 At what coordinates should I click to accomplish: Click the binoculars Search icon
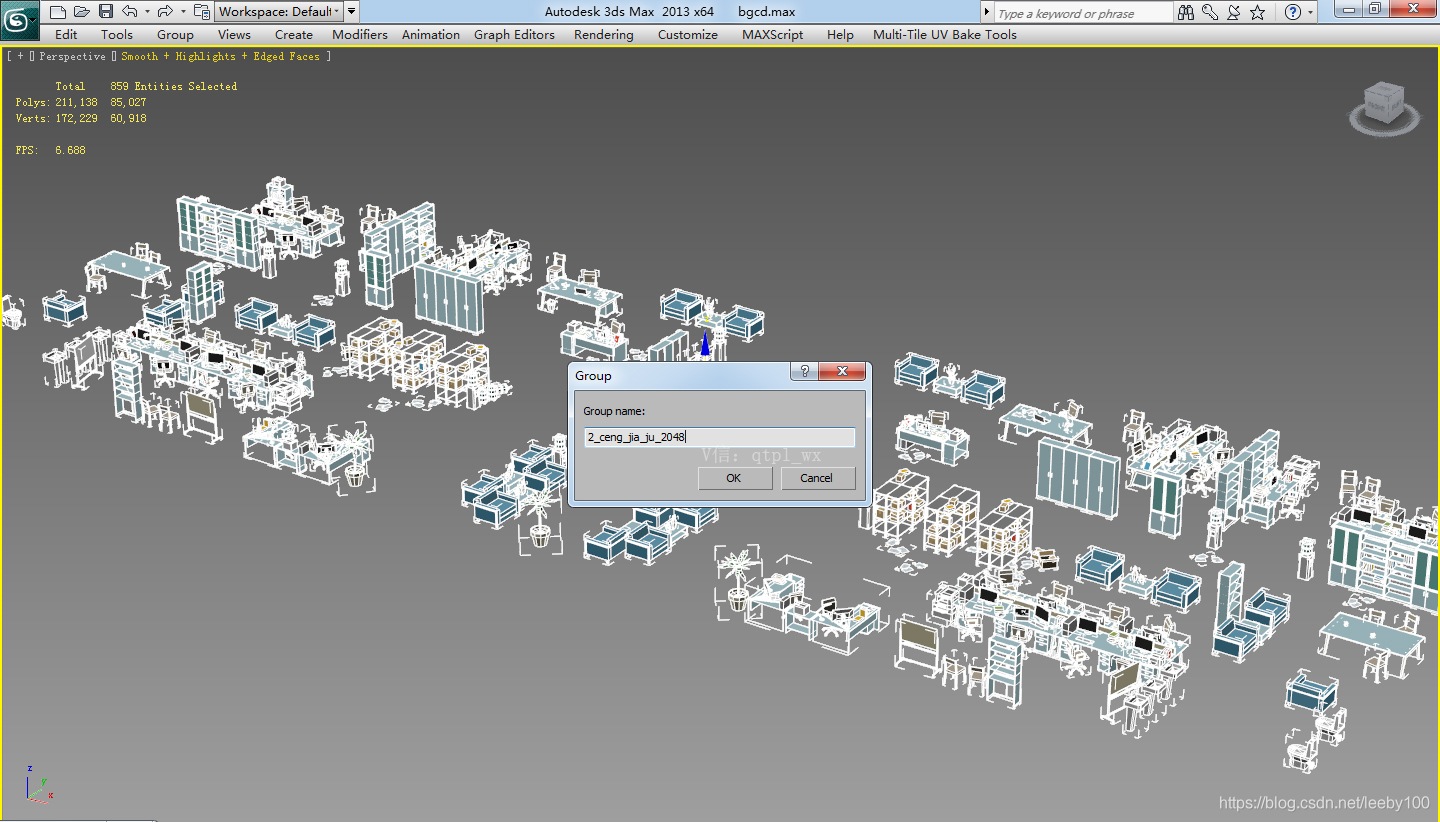click(1186, 13)
